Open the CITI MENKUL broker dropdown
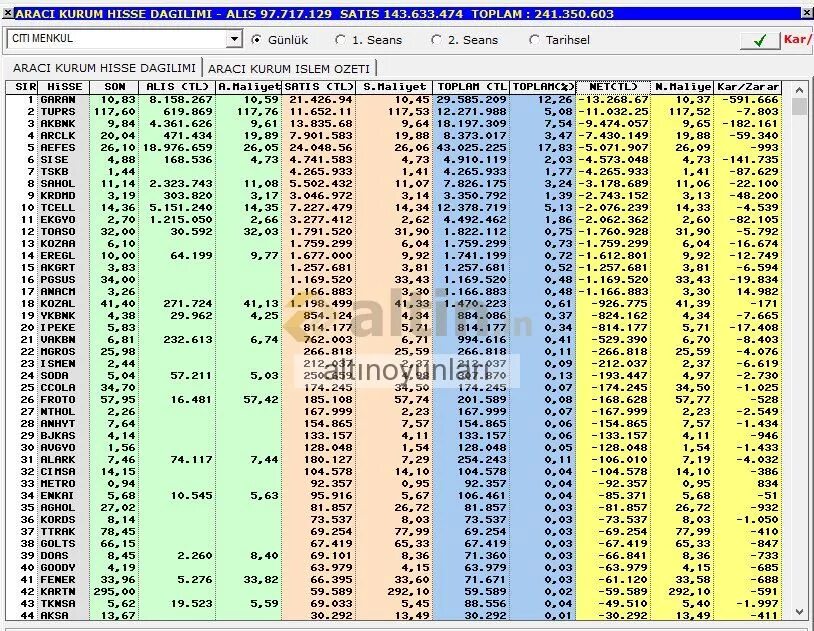Viewport: 814px width, 631px height. [x=235, y=39]
